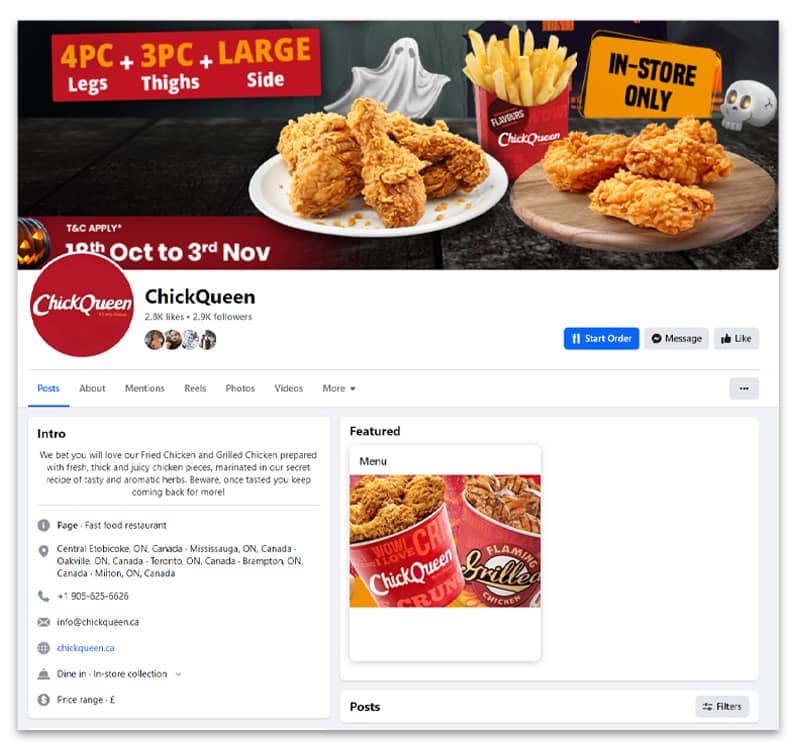Click the ChickQueen round profile picture
The width and height of the screenshot is (797, 751).
click(82, 304)
